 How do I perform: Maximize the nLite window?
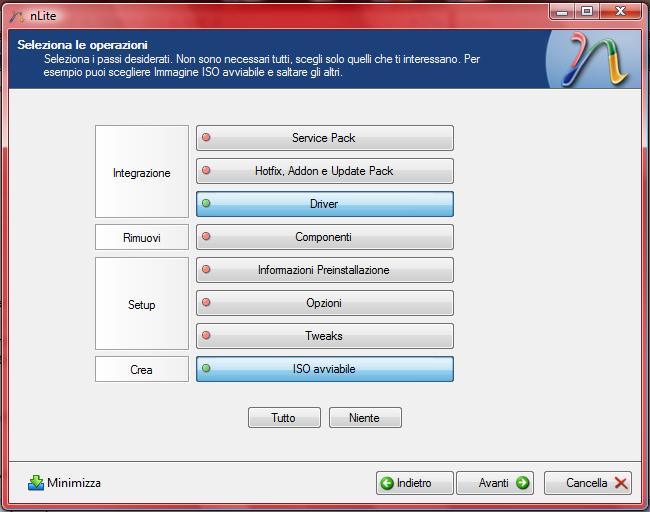pyautogui.click(x=587, y=11)
